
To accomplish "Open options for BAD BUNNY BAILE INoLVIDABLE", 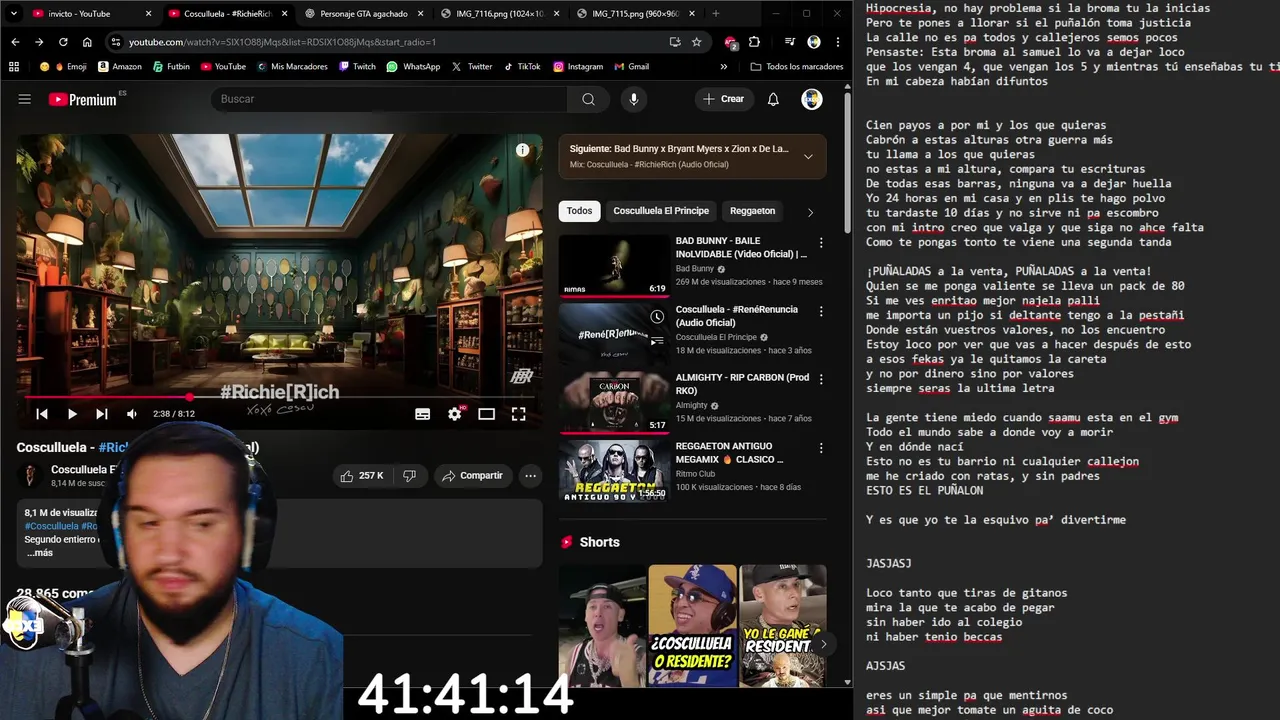I will [821, 243].
